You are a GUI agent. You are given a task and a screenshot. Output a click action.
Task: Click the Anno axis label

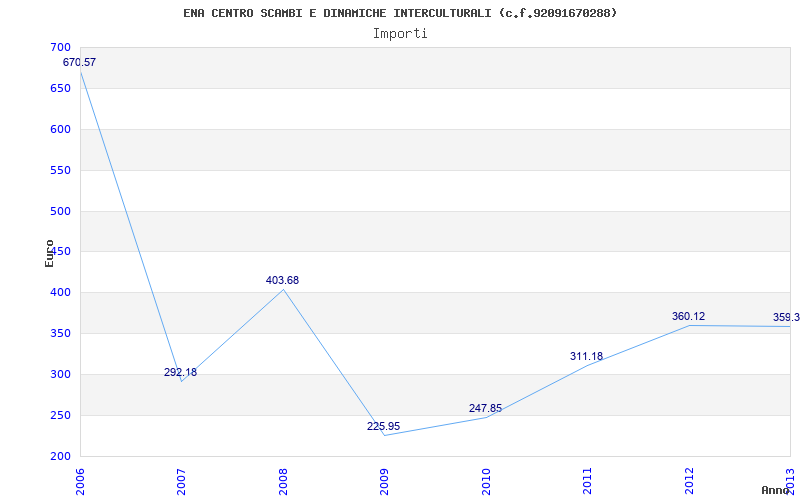775,490
